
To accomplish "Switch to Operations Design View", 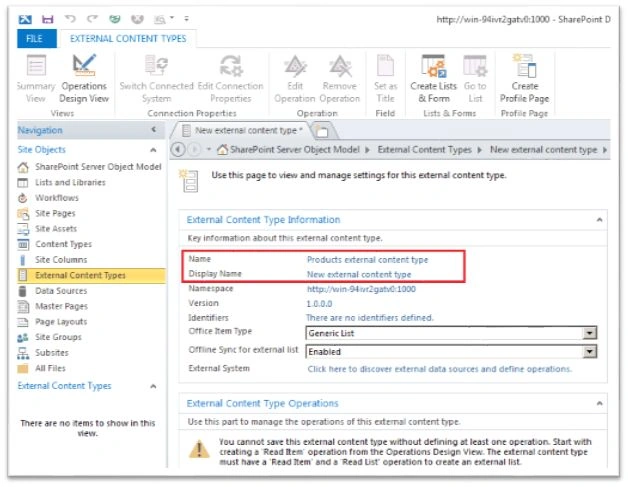I will pos(84,78).
